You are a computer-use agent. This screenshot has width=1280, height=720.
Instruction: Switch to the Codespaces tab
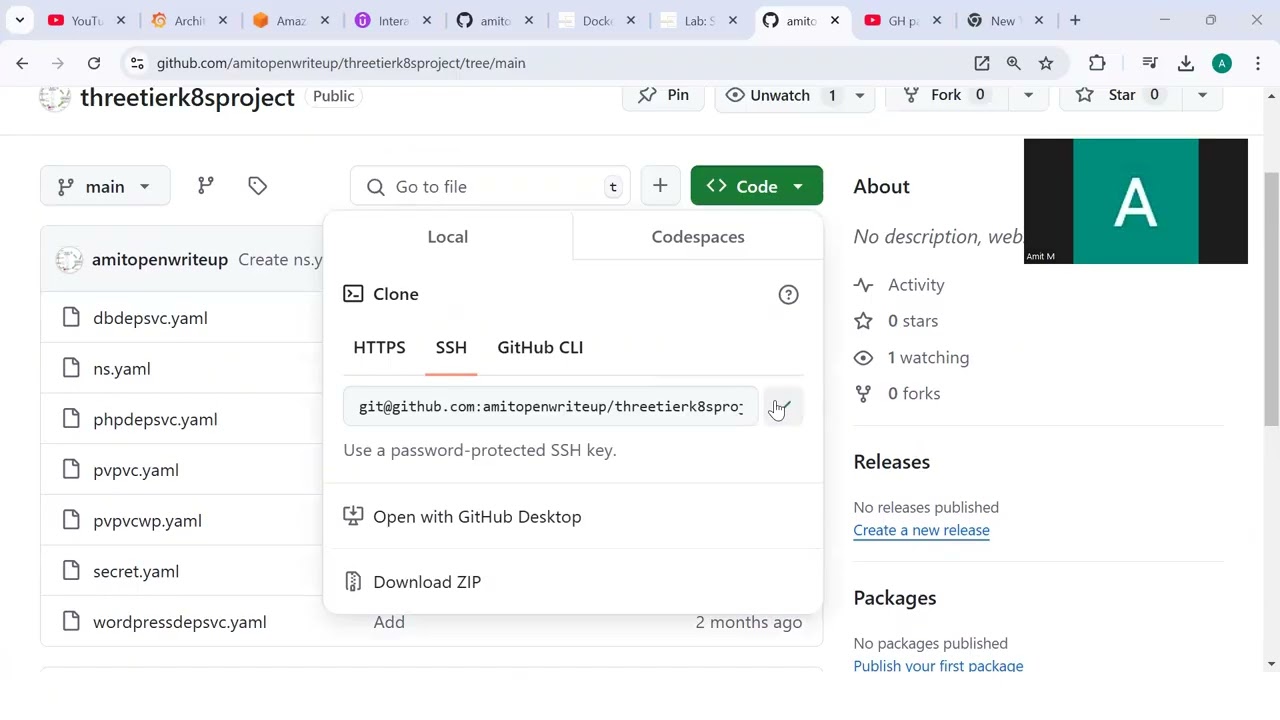pyautogui.click(x=698, y=237)
